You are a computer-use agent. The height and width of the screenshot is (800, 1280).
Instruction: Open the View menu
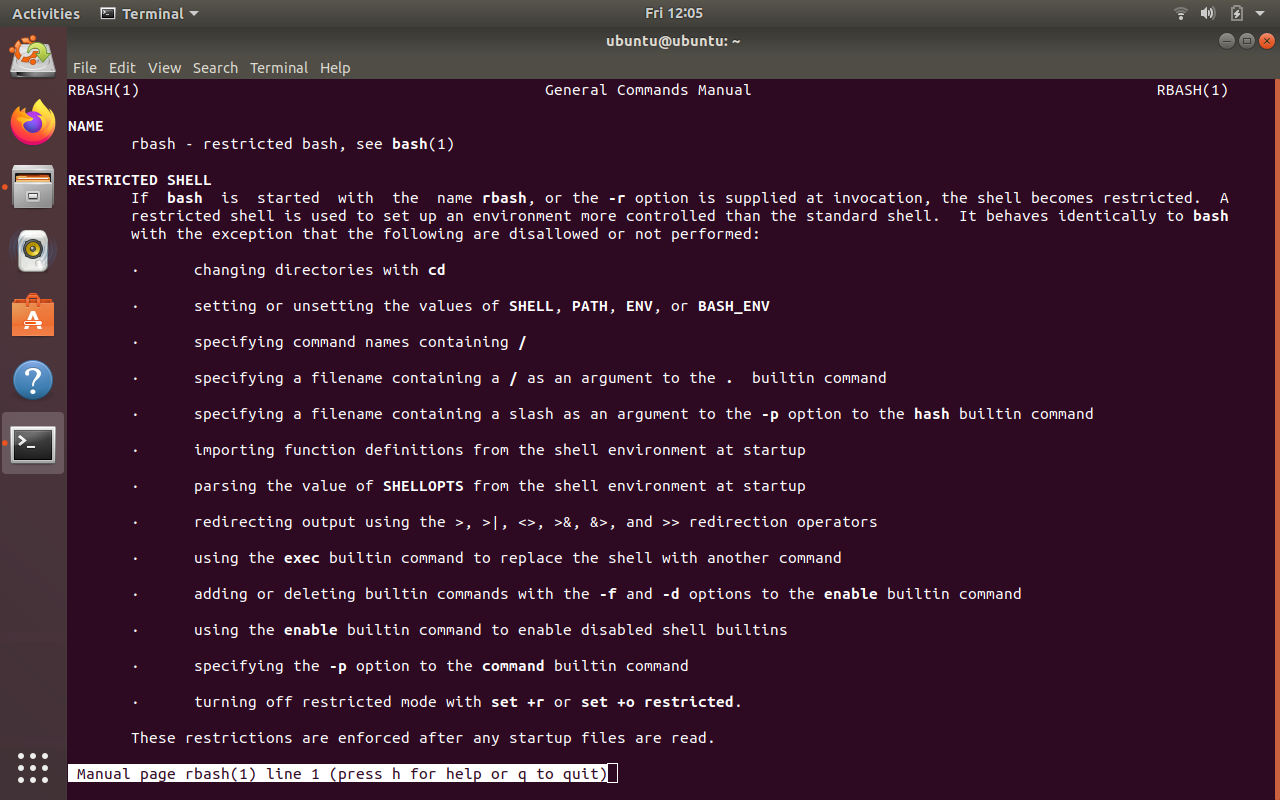coord(164,68)
